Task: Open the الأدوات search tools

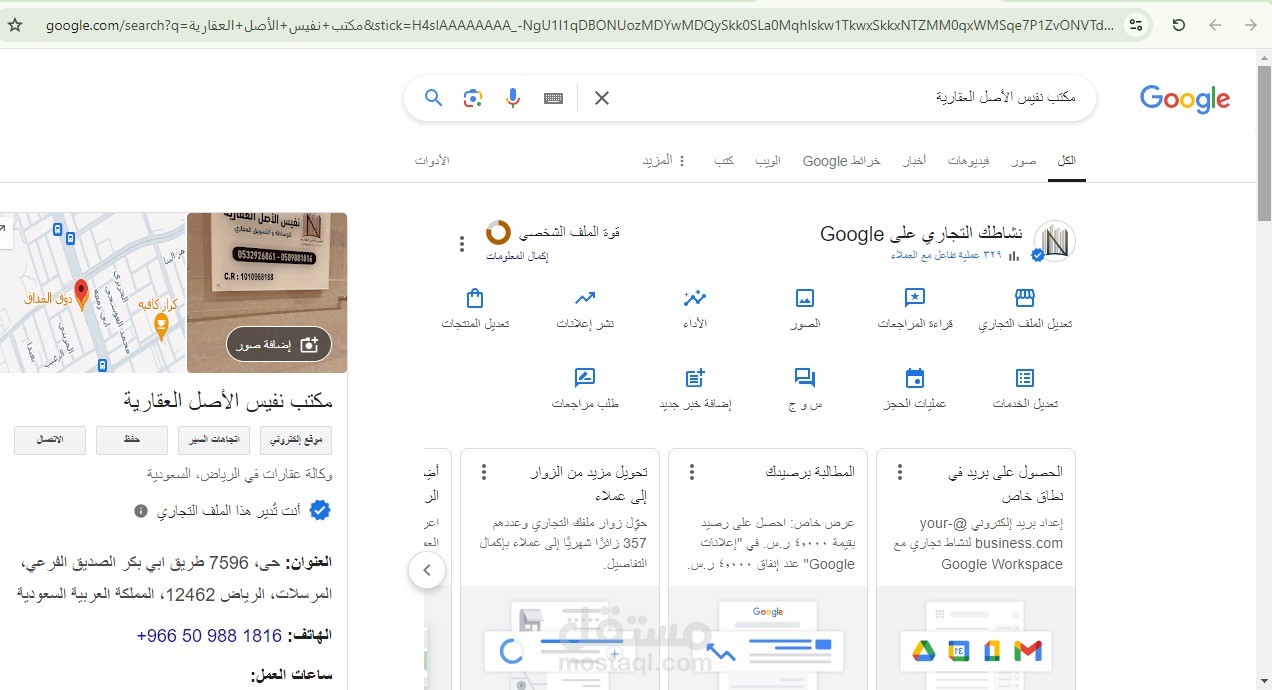Action: pos(432,161)
